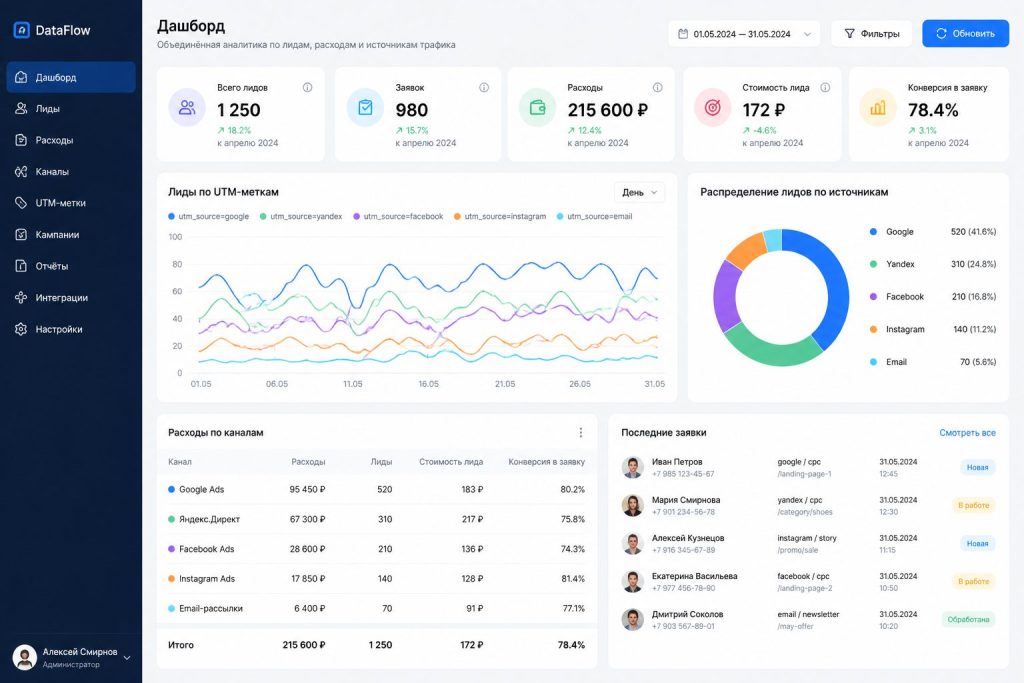Click the Обновить button
1024x683 pixels.
(965, 33)
